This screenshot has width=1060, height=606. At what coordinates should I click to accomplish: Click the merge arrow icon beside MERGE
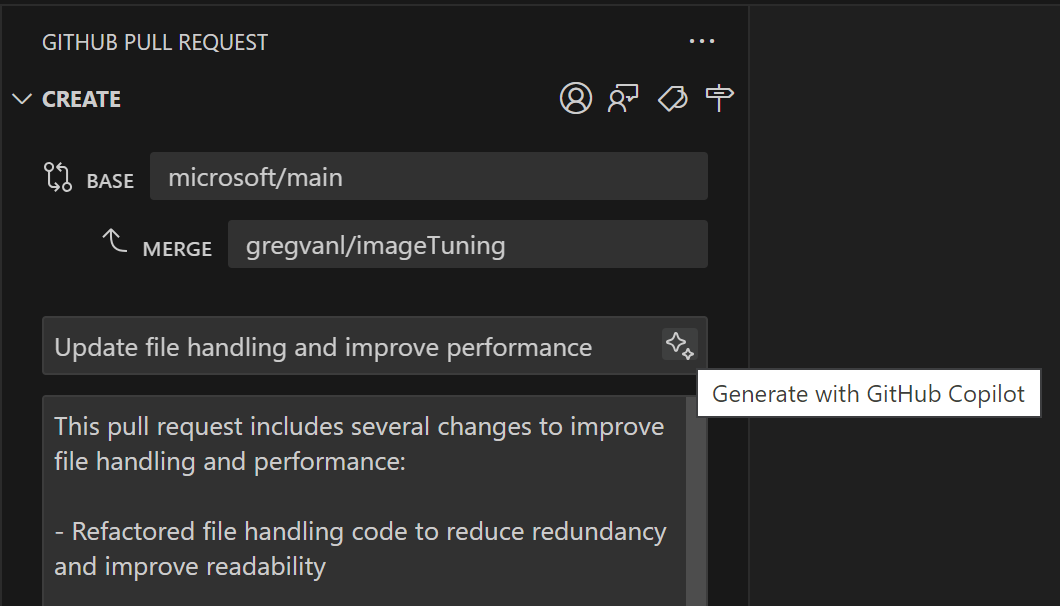click(114, 240)
